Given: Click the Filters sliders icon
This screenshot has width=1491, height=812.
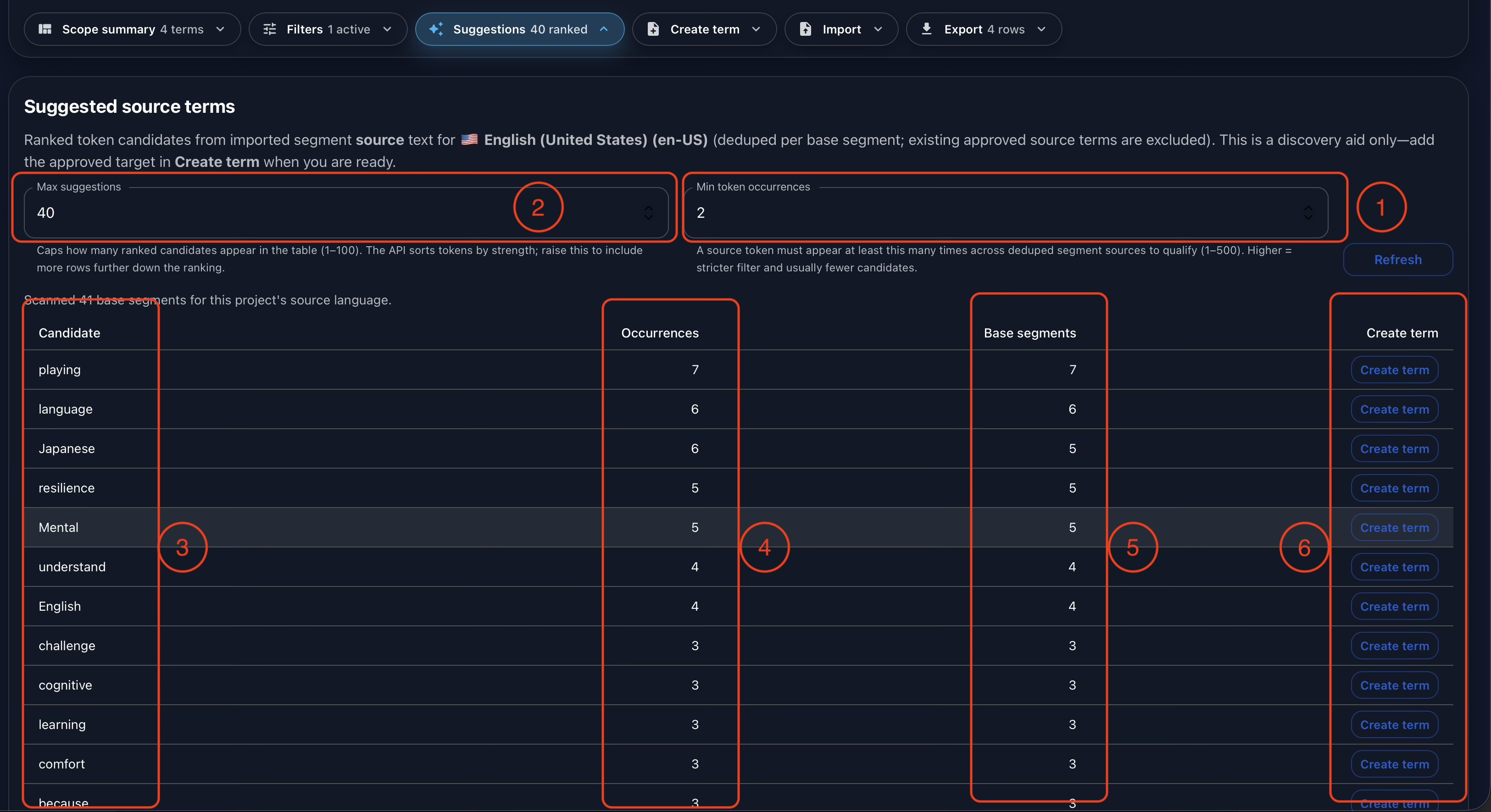Looking at the screenshot, I should tap(270, 29).
